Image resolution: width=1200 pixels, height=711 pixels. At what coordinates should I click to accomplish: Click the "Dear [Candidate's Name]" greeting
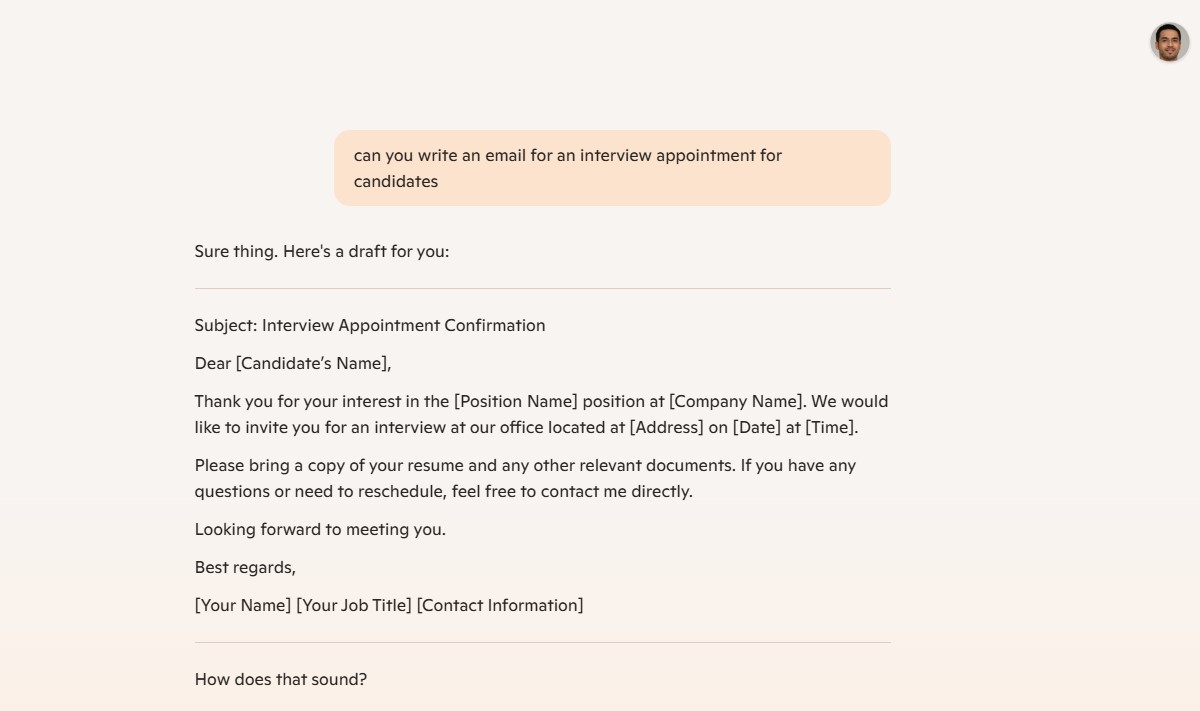[292, 364]
